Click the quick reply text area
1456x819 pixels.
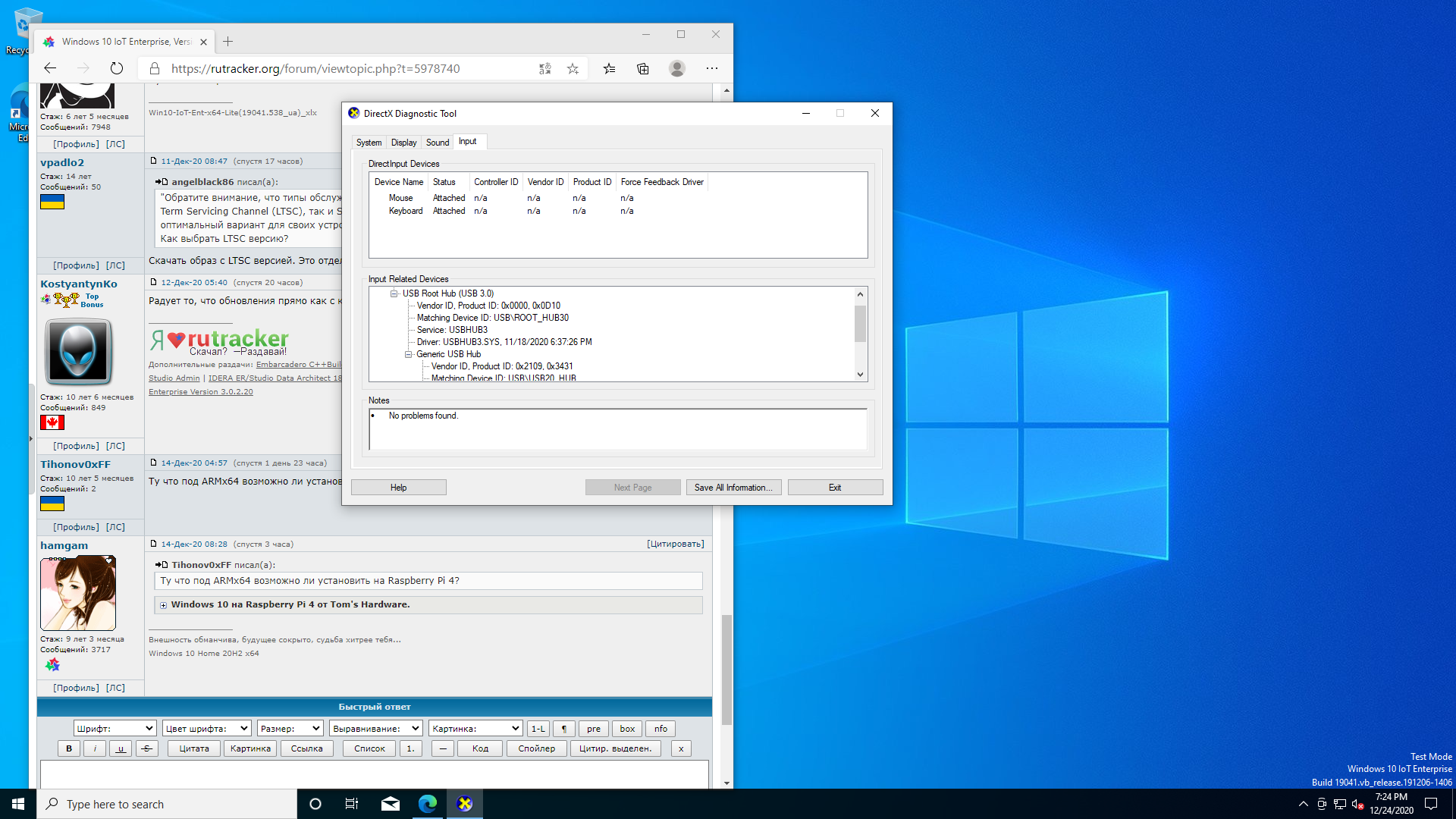375,774
